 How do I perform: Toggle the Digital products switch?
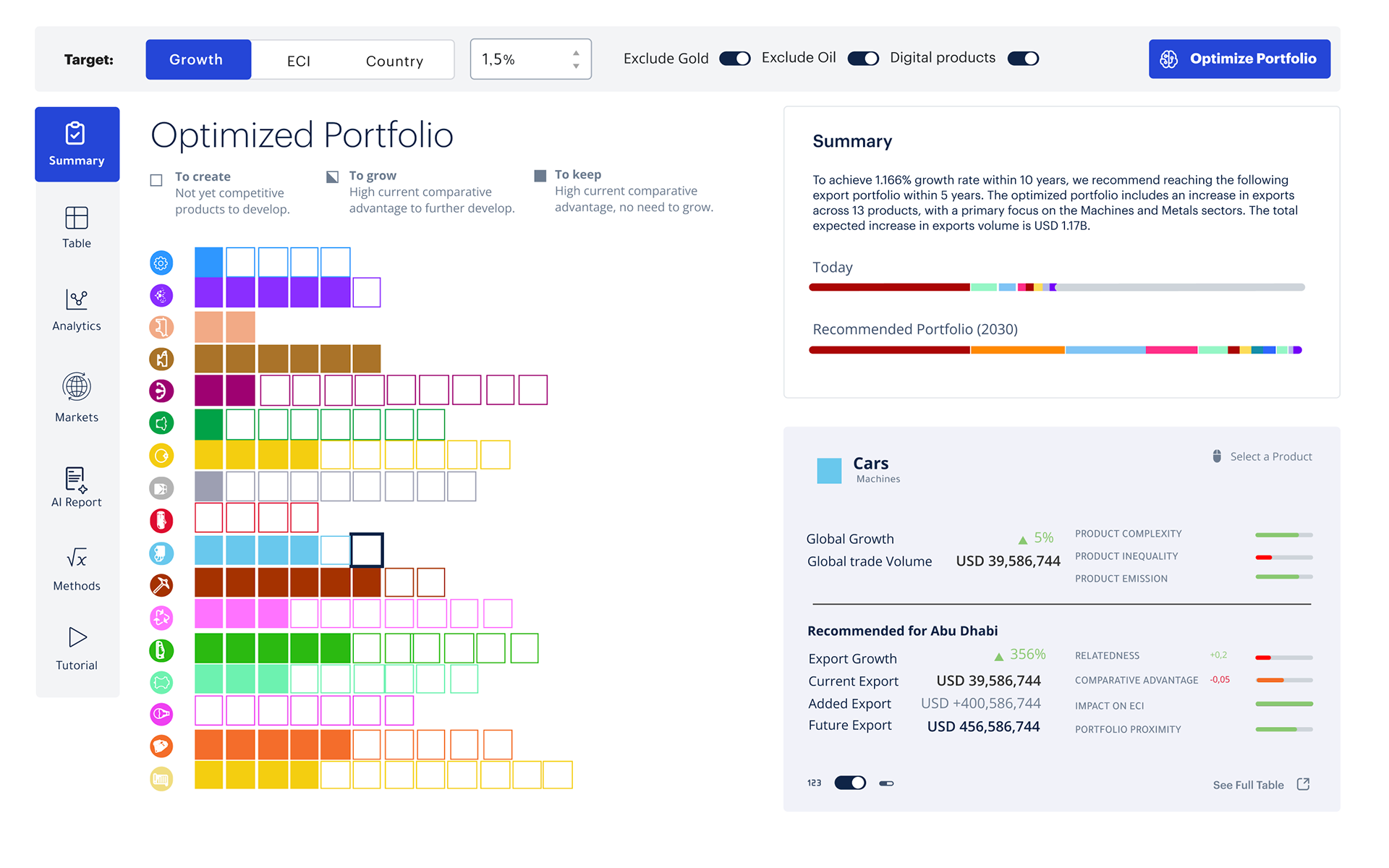tap(1023, 59)
